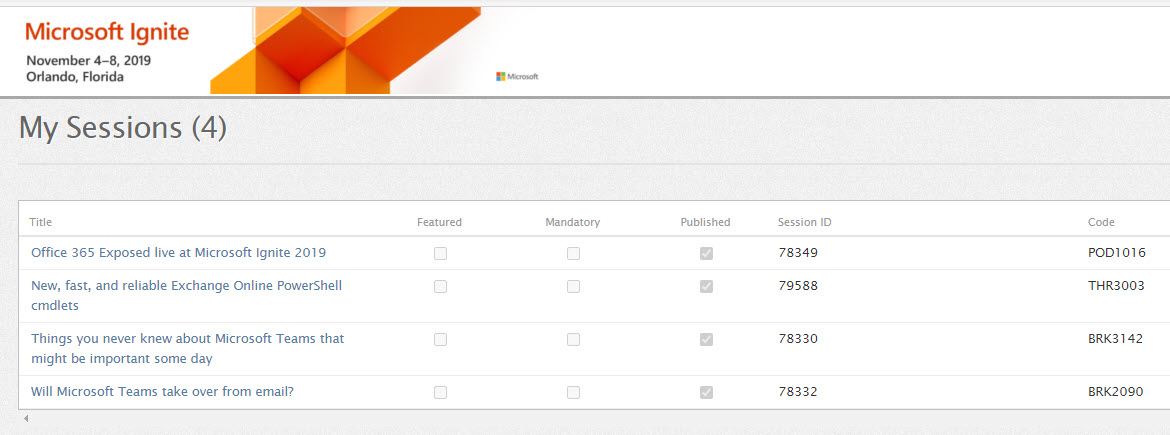1170x435 pixels.
Task: Click 'Orlando, Florida' location text
Action: tap(75, 77)
